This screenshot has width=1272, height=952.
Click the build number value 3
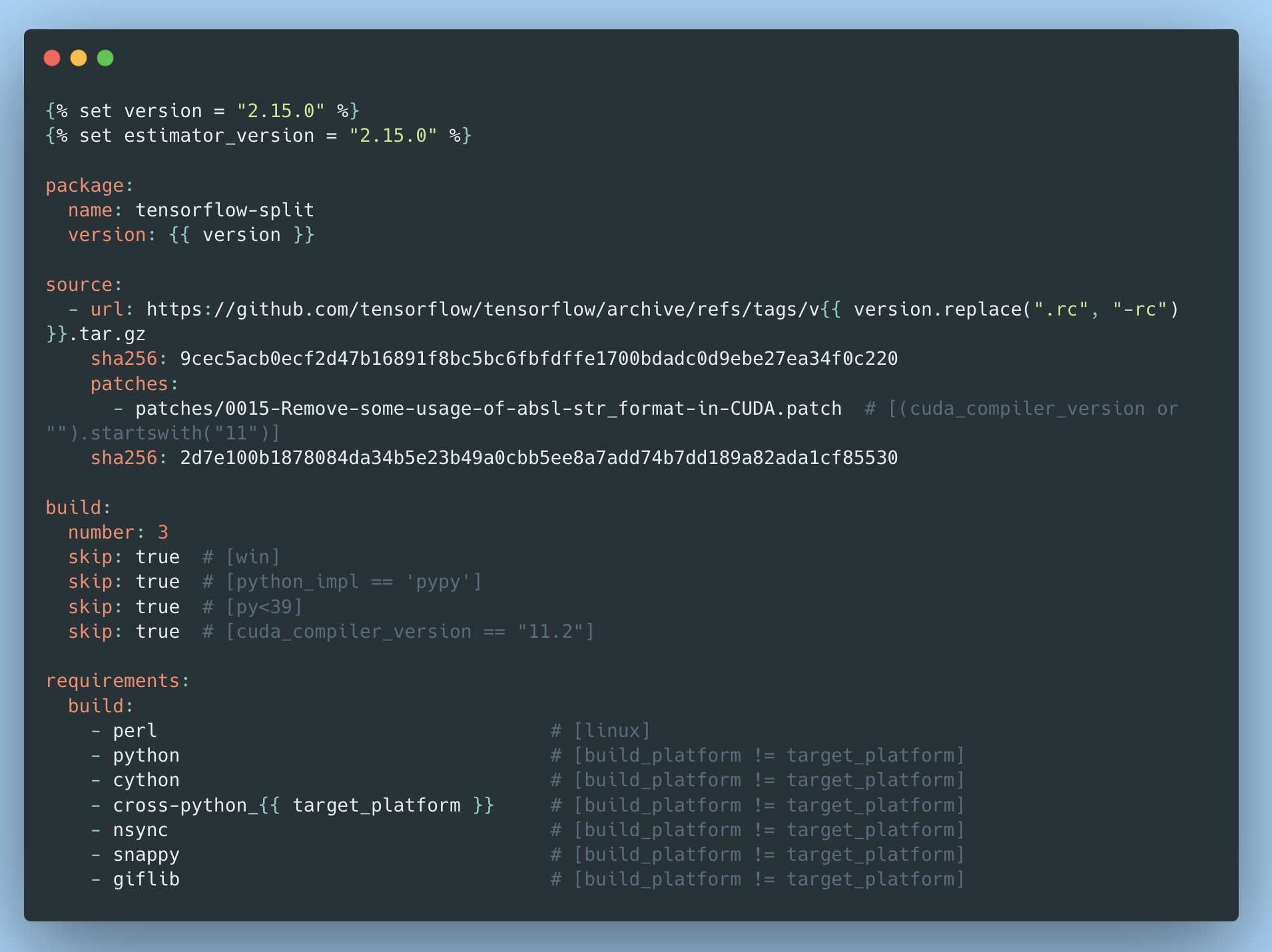tap(163, 533)
